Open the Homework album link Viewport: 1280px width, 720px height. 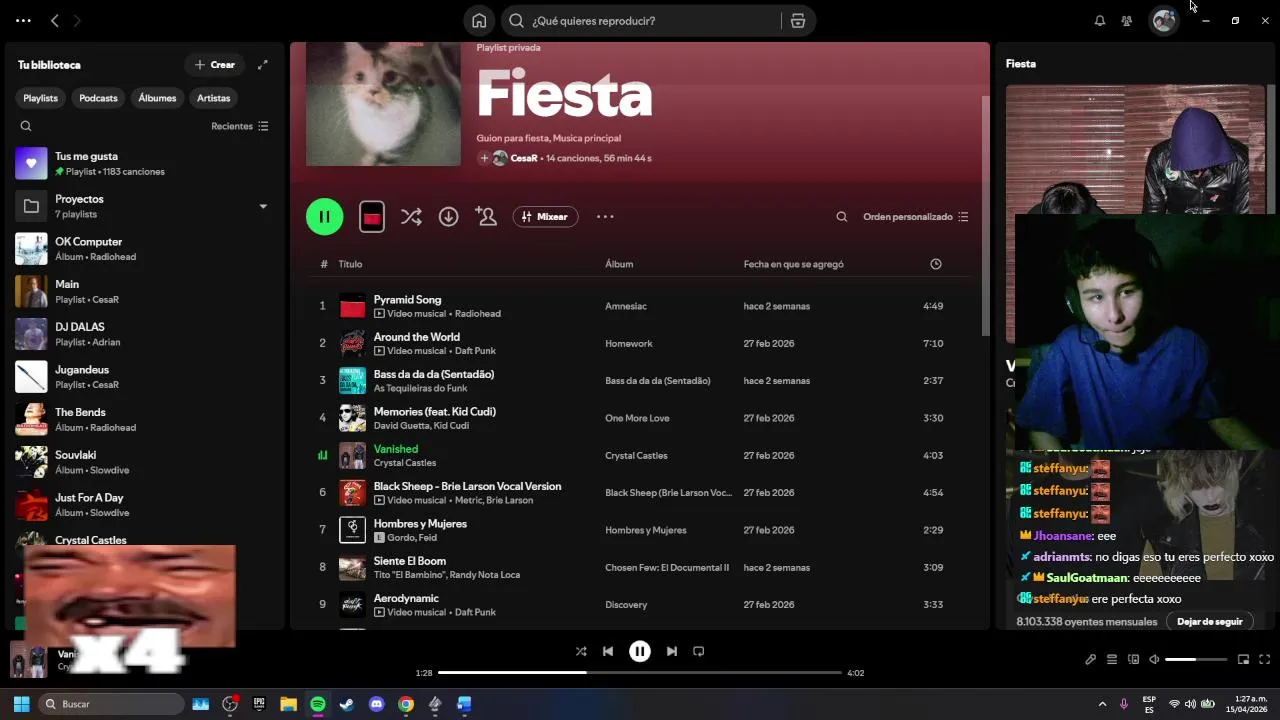click(629, 343)
